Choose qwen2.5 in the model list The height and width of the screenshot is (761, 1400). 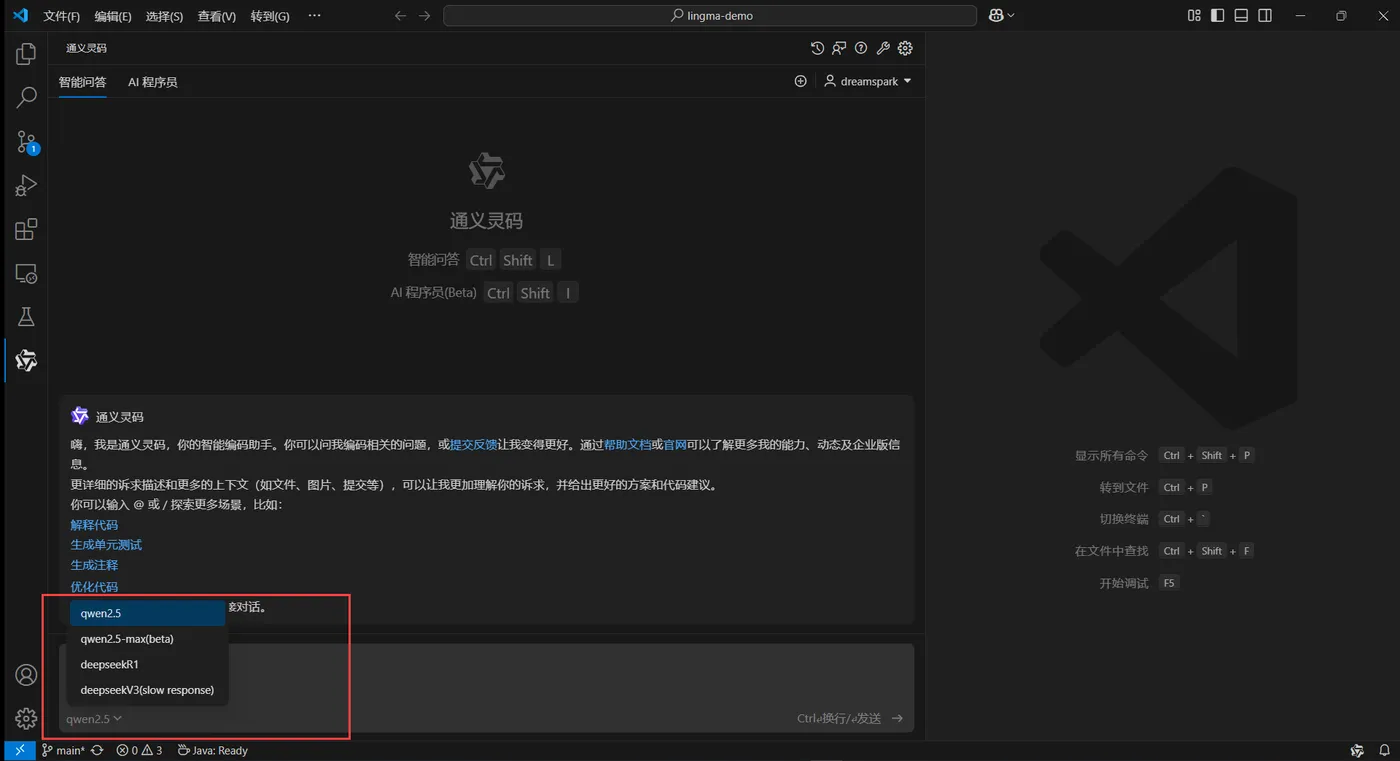coord(148,613)
